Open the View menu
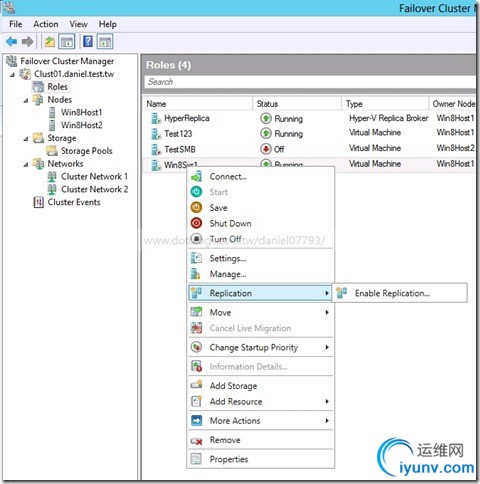The image size is (480, 484). [78, 24]
